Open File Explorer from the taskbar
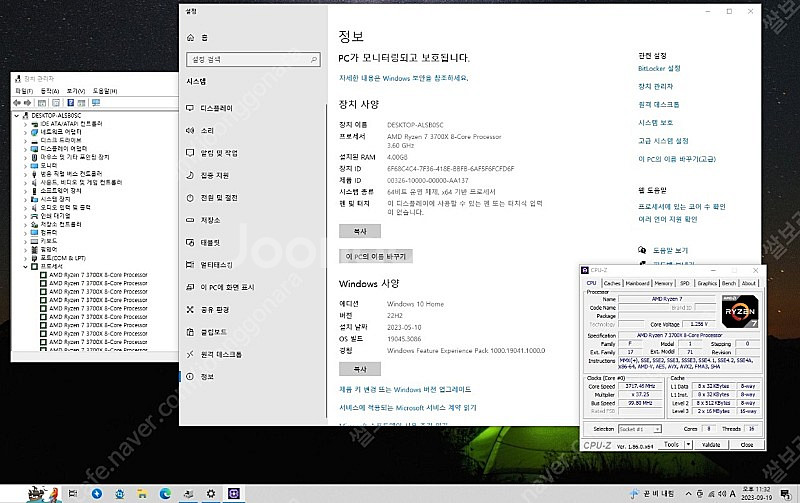800x503 pixels. [x=142, y=493]
